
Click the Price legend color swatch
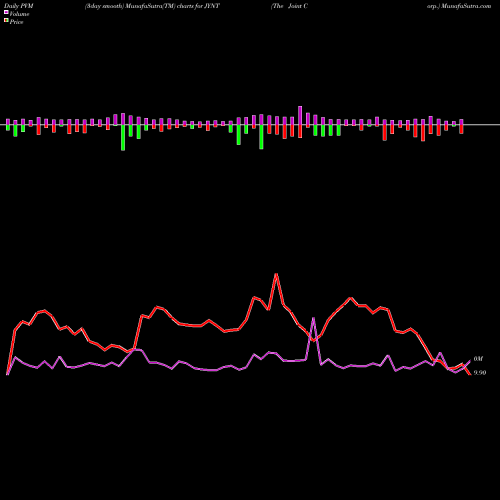click(6, 21)
